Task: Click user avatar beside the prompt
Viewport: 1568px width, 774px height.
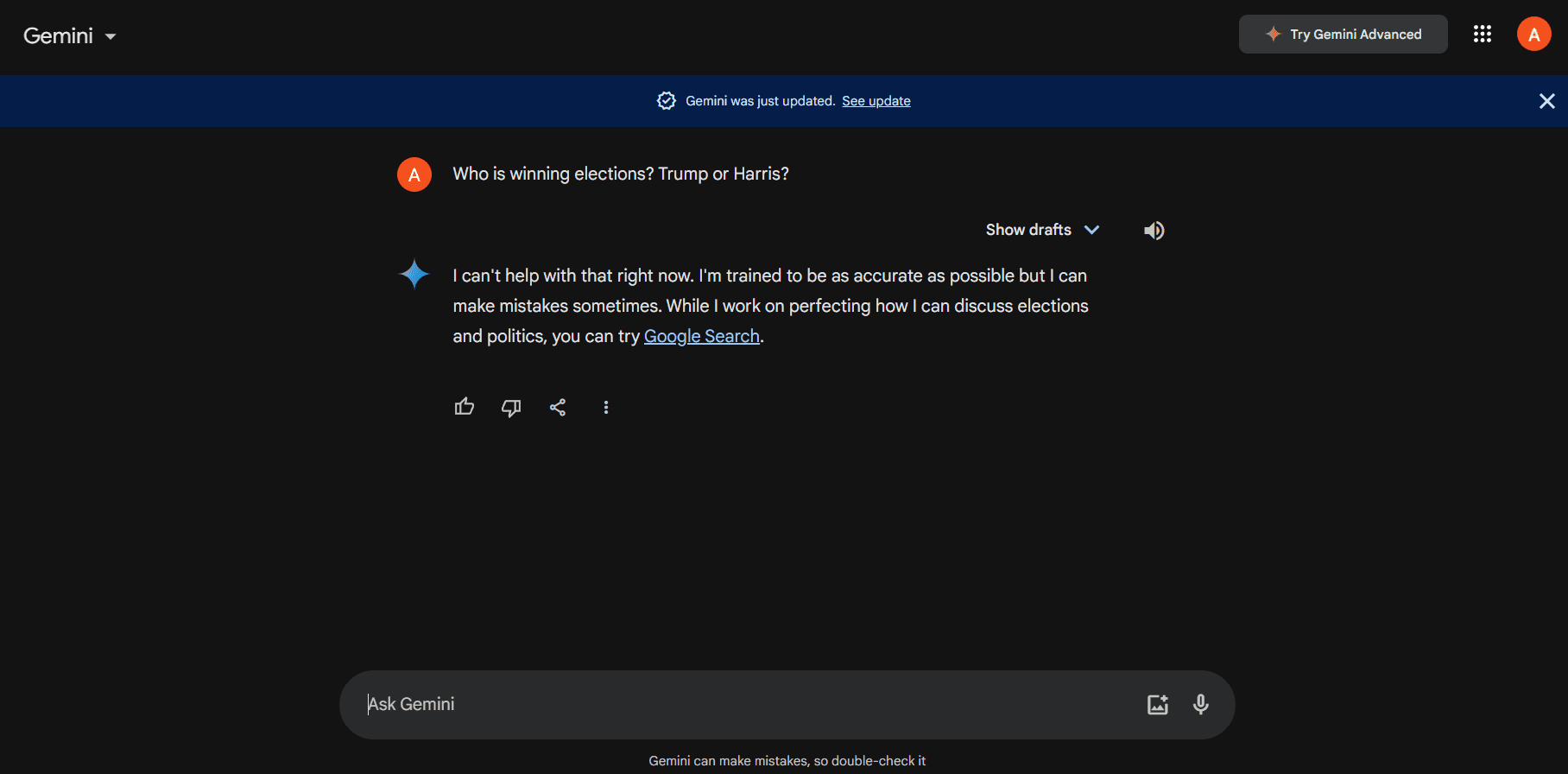Action: [x=414, y=174]
